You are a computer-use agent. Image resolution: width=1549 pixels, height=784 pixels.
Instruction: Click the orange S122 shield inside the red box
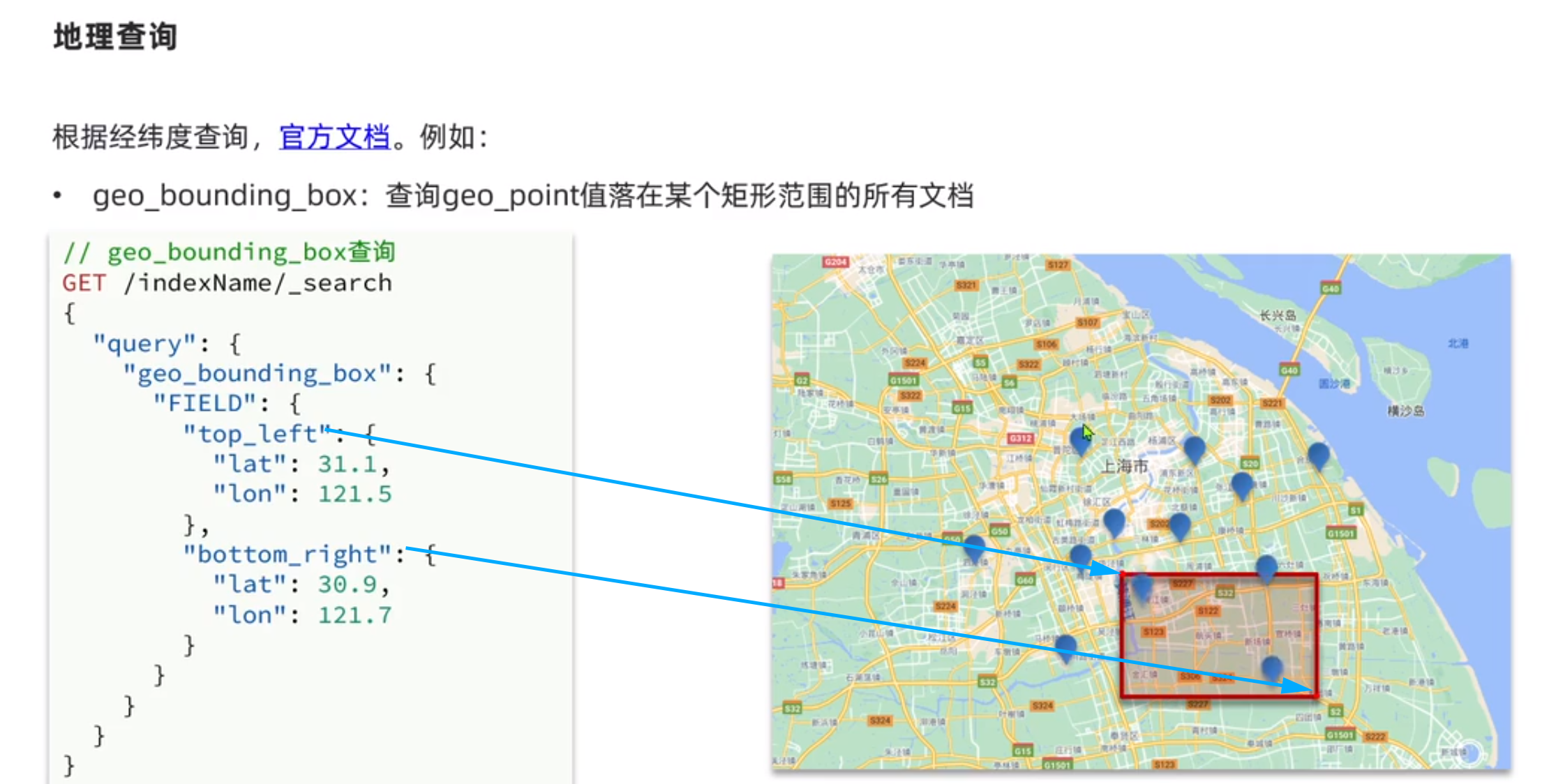tap(1208, 610)
